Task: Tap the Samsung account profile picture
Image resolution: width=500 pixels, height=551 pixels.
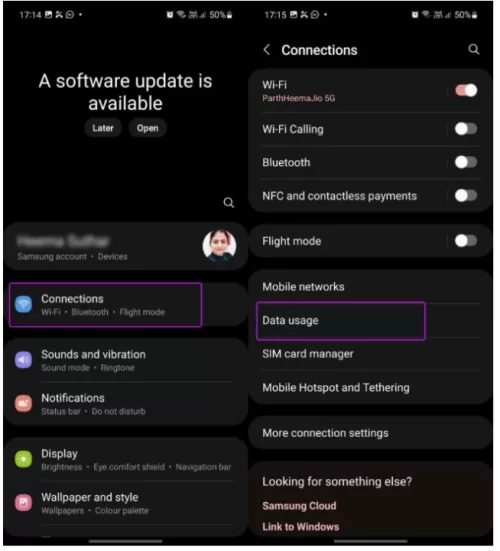Action: tap(220, 247)
